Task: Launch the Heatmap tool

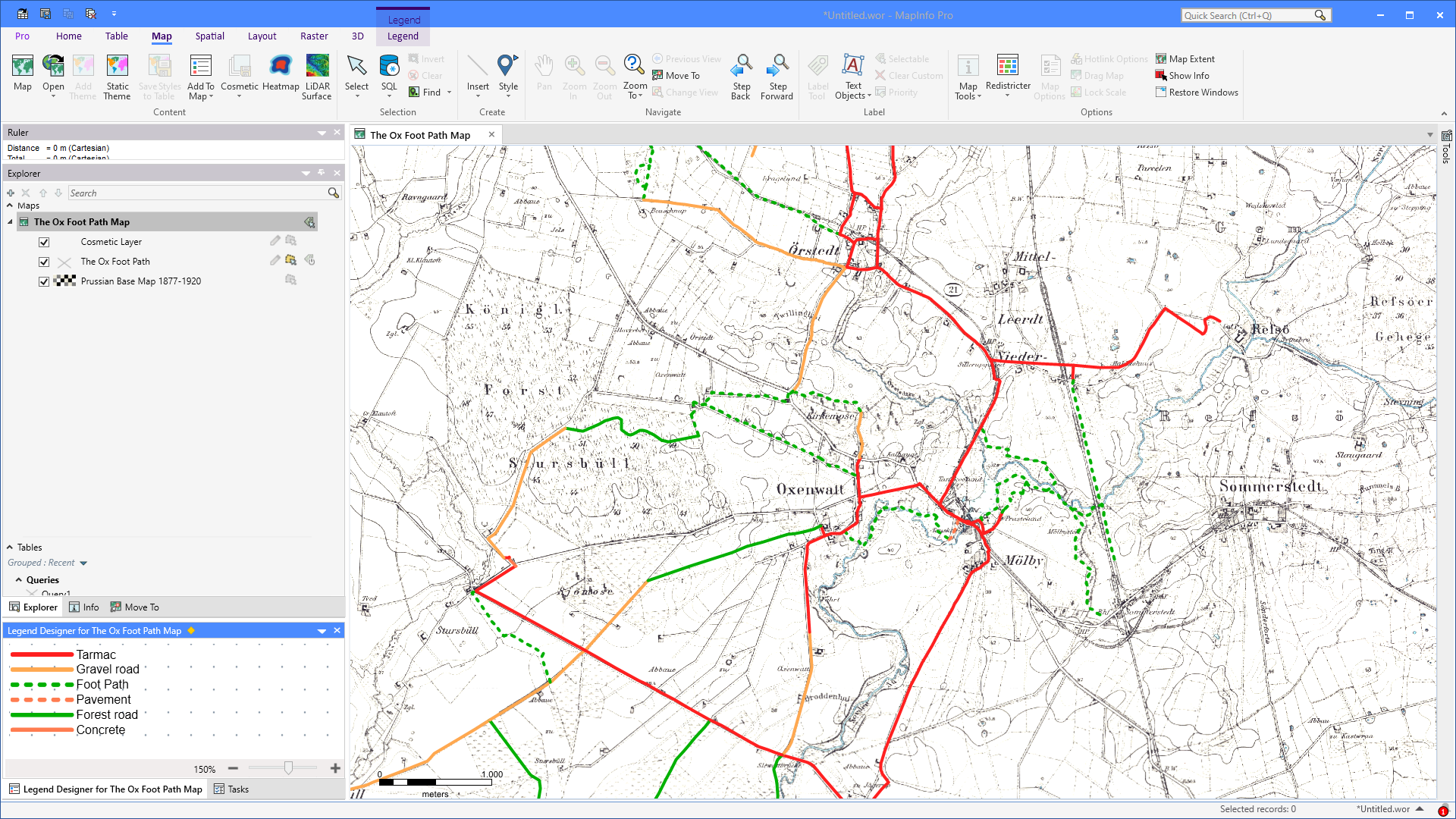Action: [281, 74]
